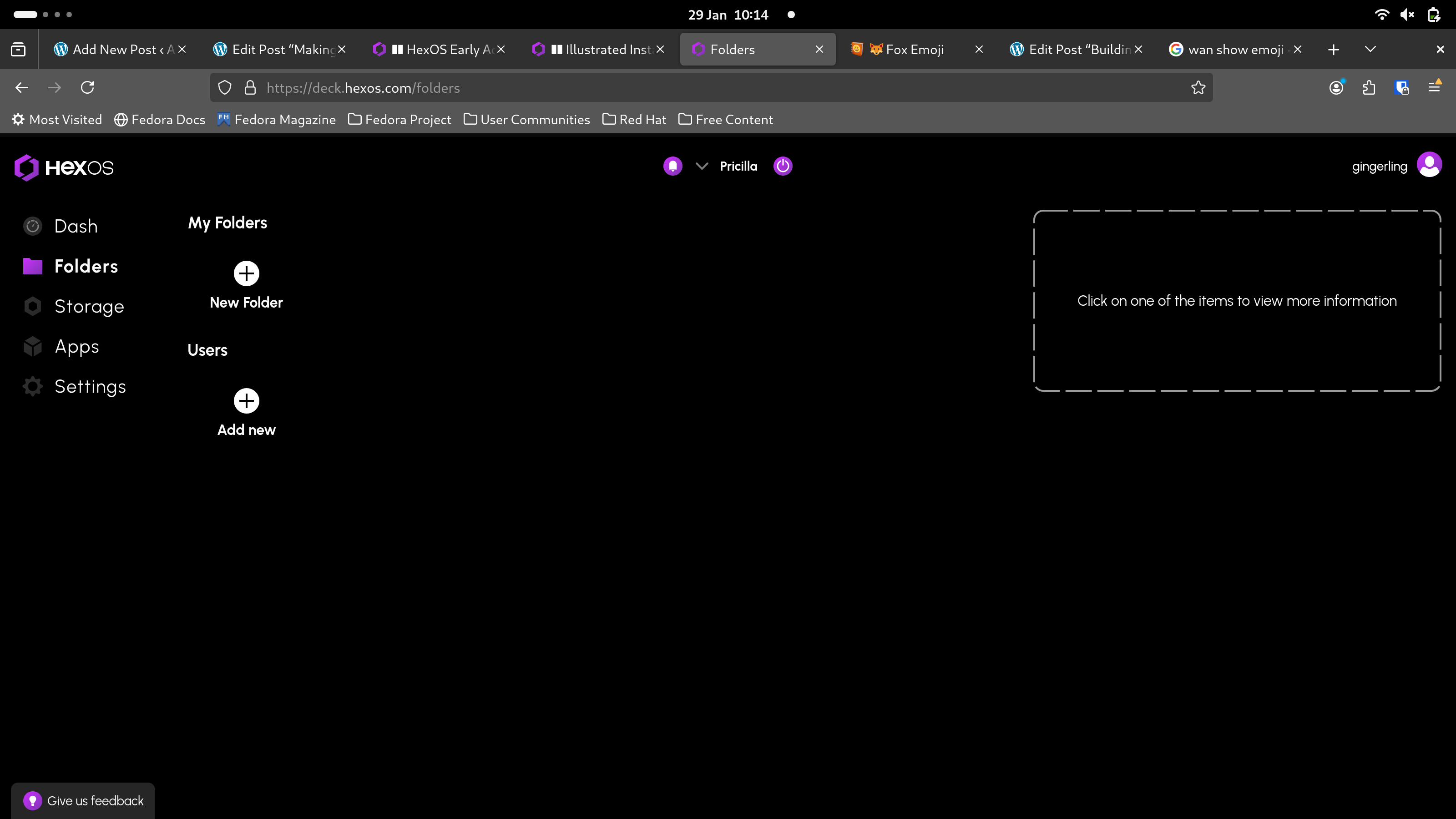This screenshot has height=819, width=1456.
Task: Open Fedora Docs bookmark
Action: coord(159,119)
